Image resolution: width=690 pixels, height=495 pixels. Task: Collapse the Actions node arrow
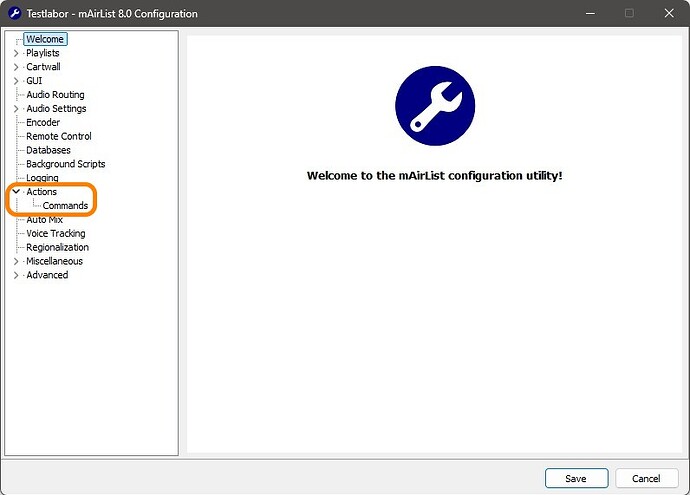[16, 191]
